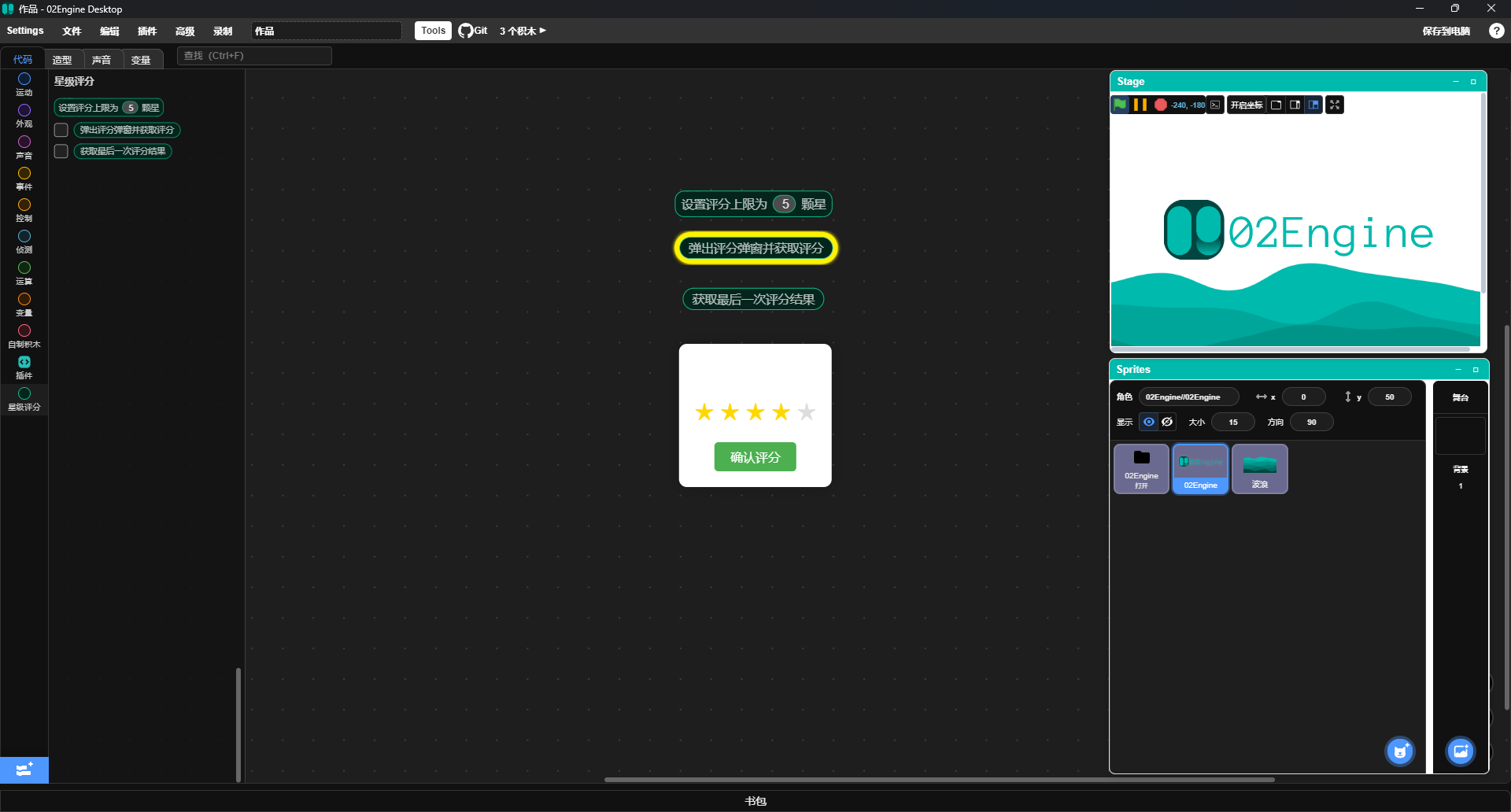Check the 获取最后一次评分结果 reporter checkbox
Screen dimensions: 1511x812
point(61,151)
